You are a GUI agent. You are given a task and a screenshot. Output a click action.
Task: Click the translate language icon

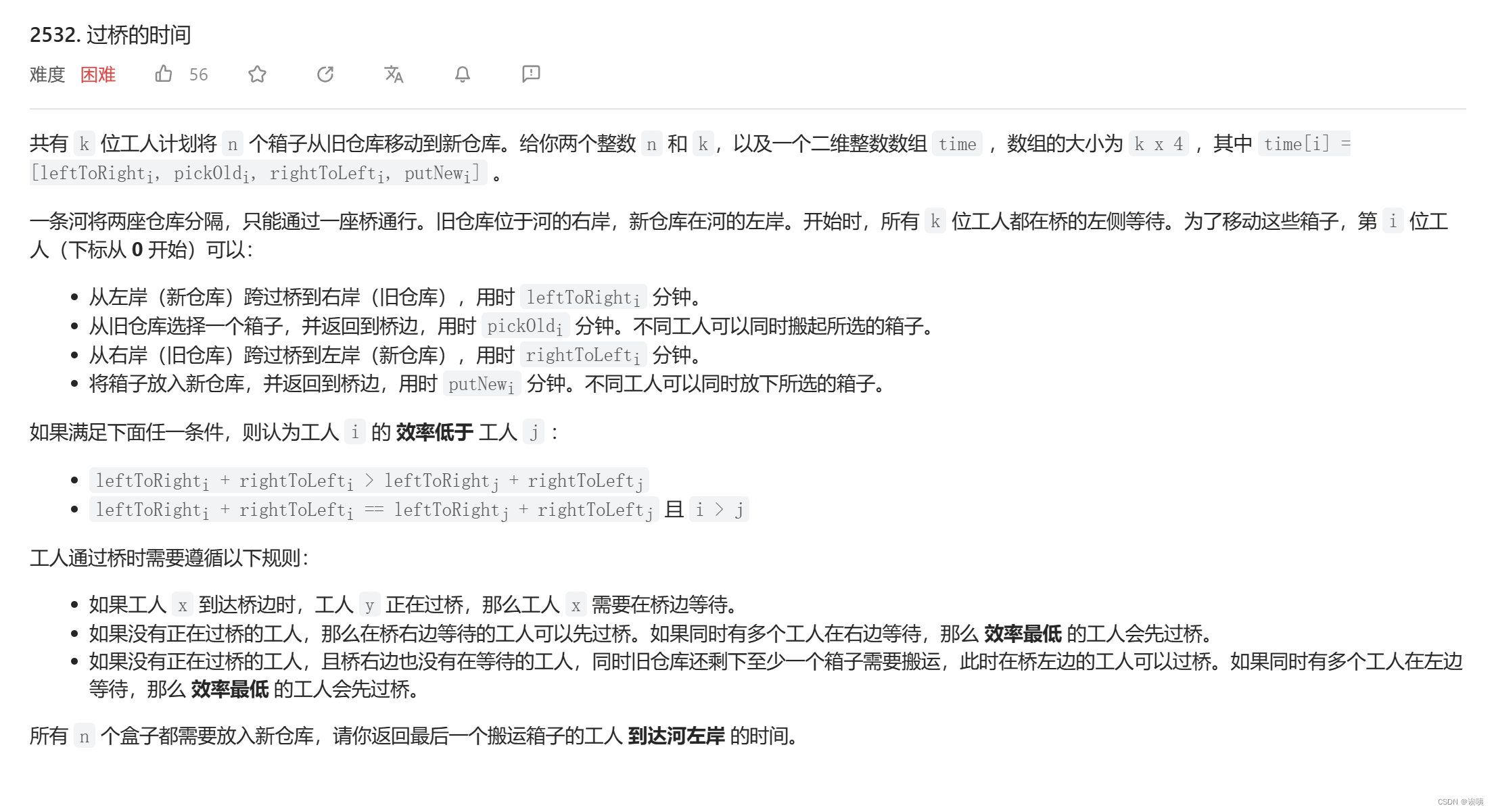click(394, 74)
